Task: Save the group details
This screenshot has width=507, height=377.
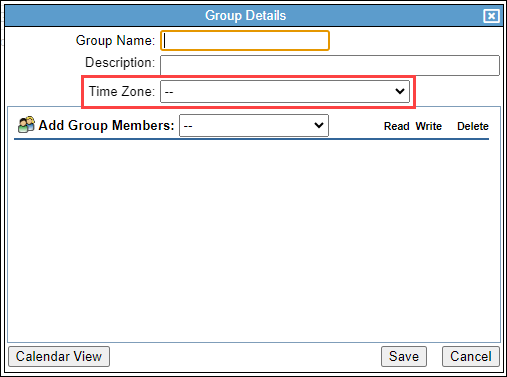Action: (404, 356)
